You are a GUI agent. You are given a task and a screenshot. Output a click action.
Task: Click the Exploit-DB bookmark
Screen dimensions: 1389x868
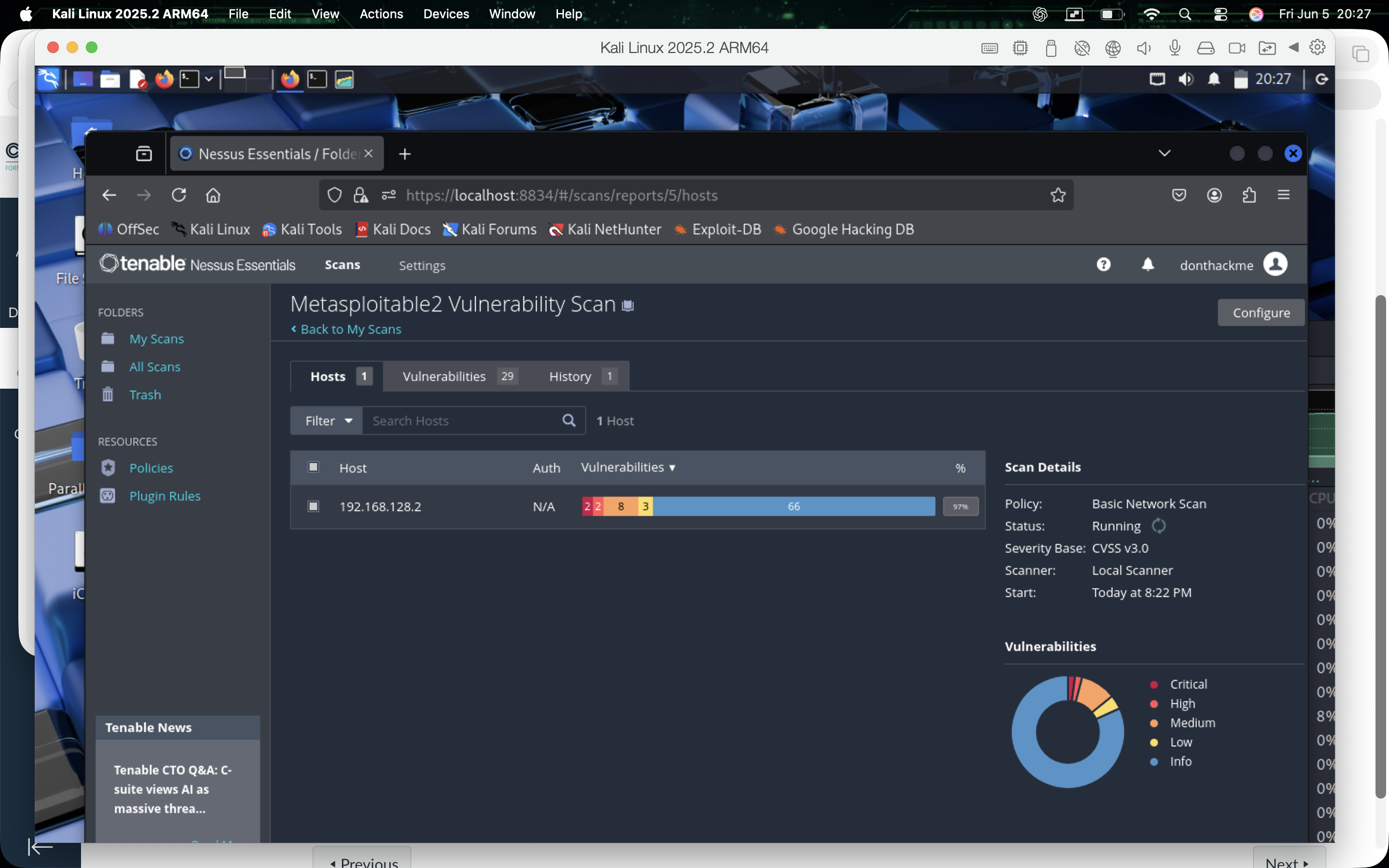pos(718,230)
